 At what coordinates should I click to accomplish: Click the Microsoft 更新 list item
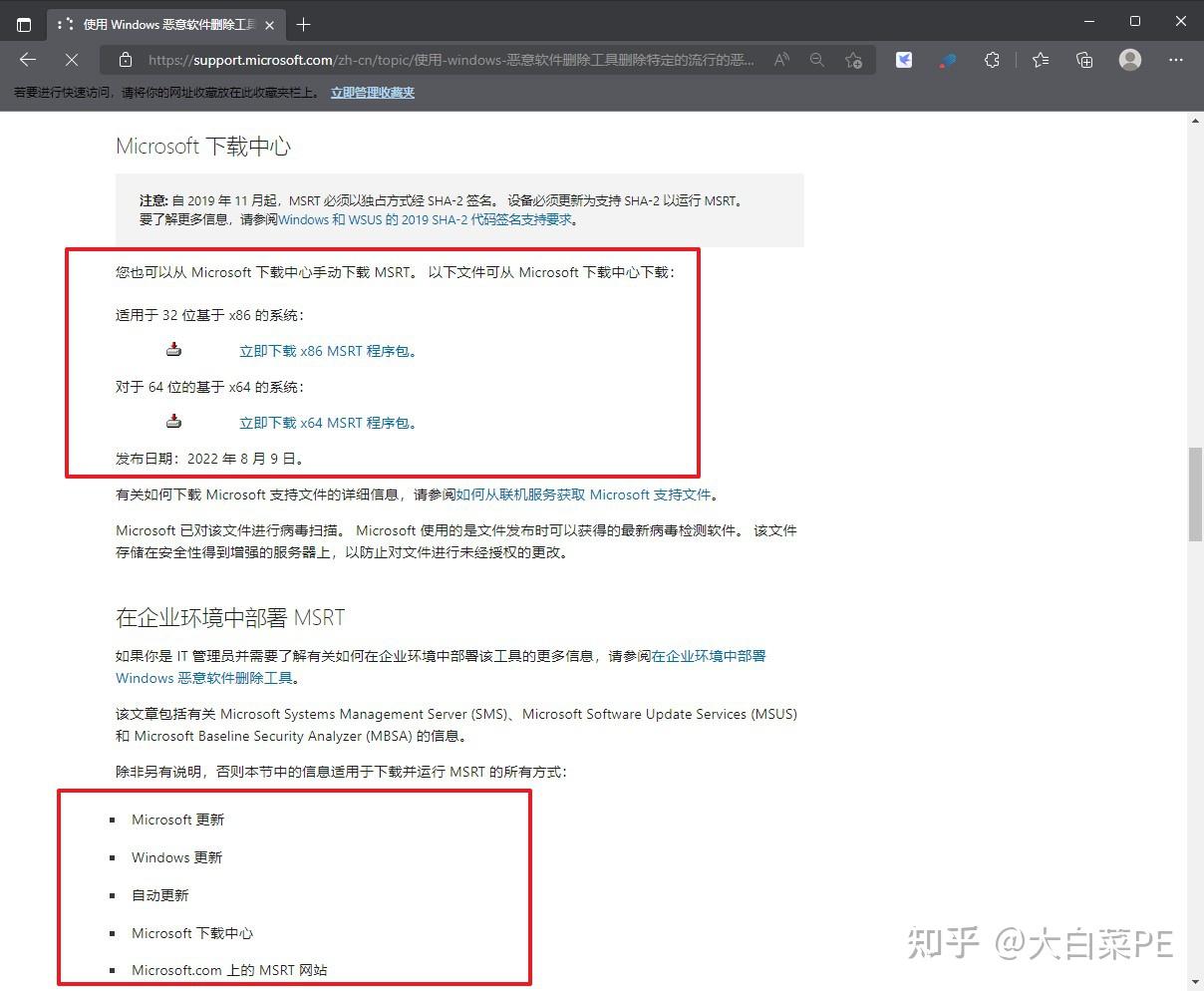(x=177, y=820)
